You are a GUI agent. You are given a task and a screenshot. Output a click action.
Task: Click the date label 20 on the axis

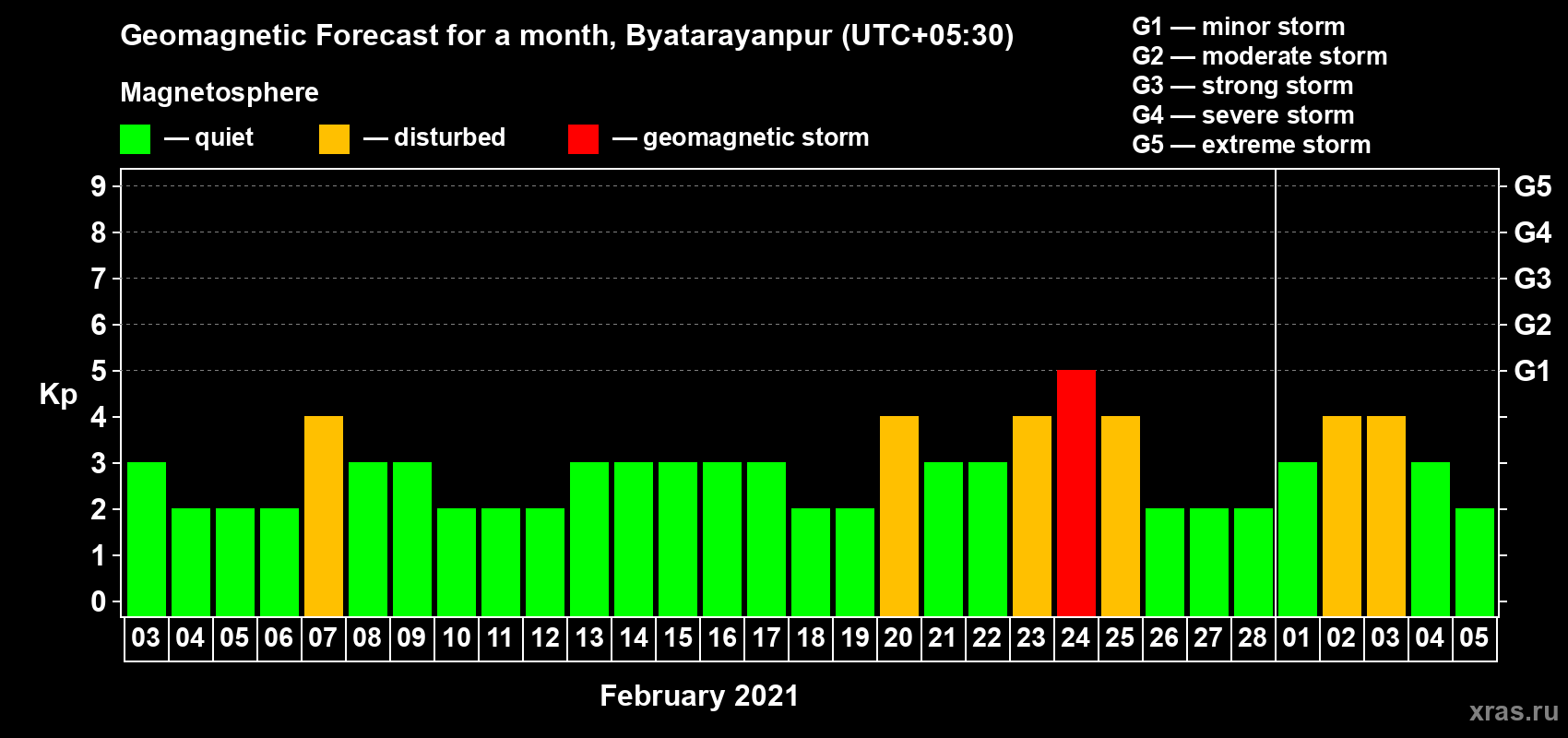click(898, 637)
